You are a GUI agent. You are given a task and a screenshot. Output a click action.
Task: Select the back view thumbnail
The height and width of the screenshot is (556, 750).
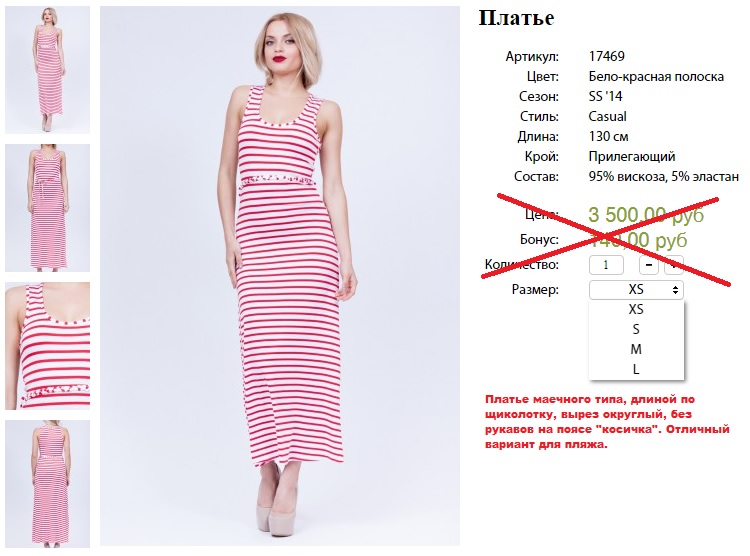coord(47,484)
